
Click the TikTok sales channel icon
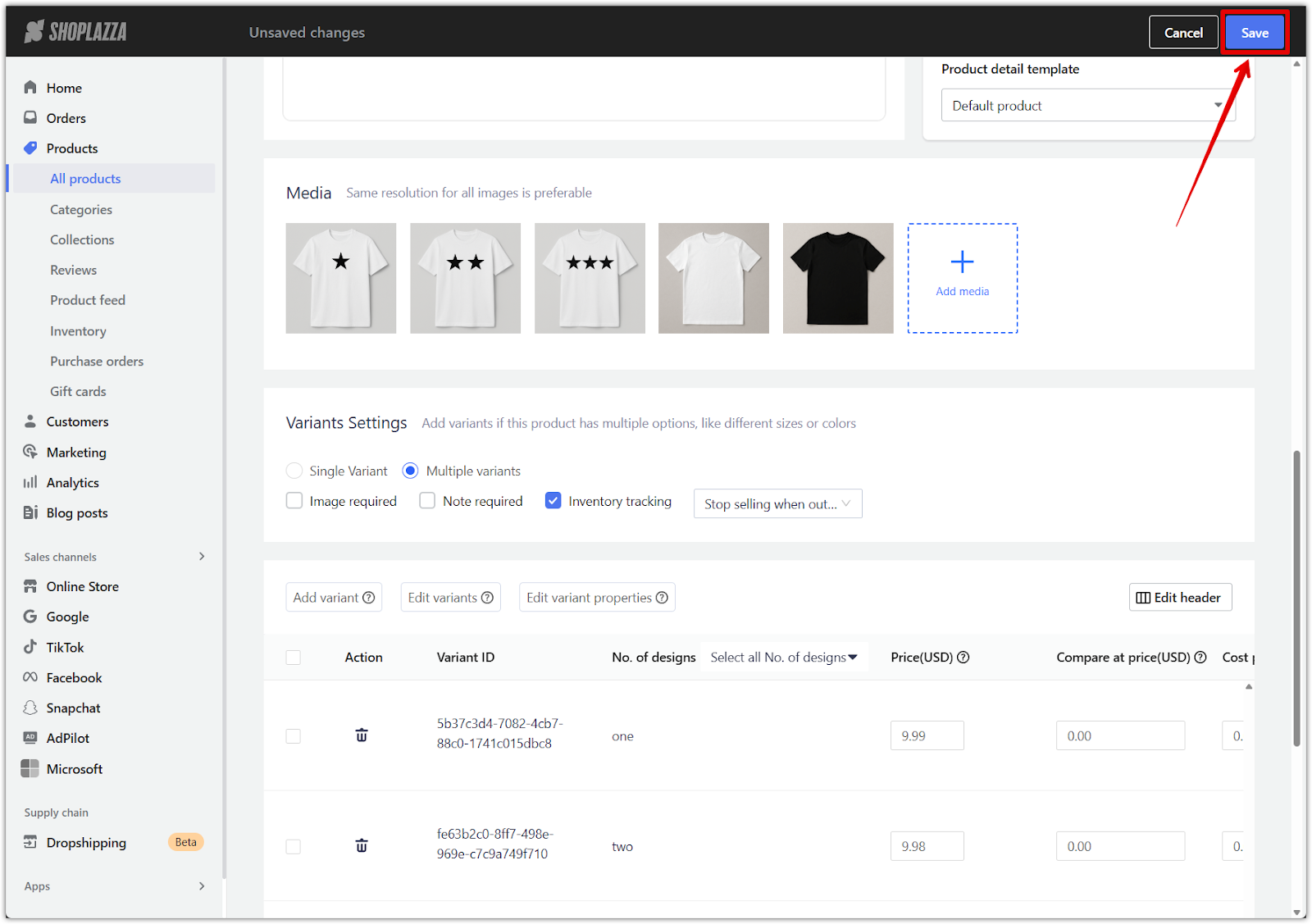[30, 647]
